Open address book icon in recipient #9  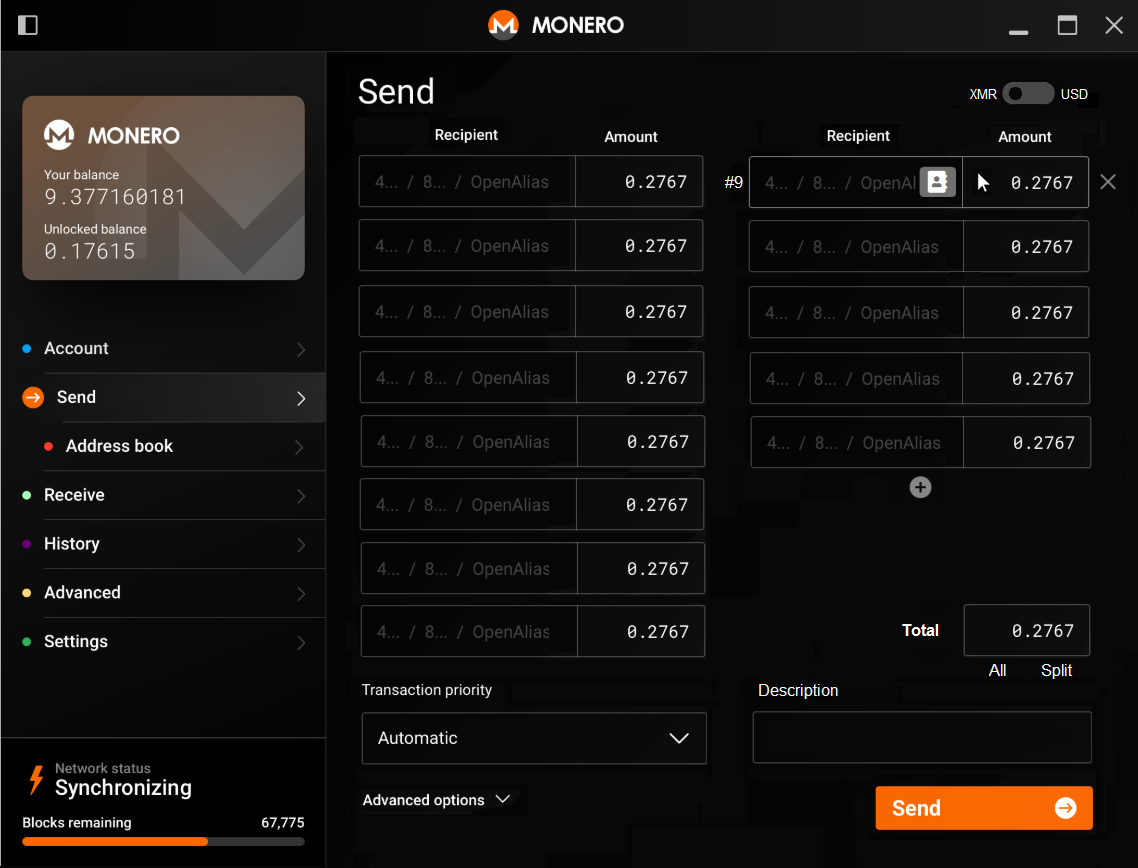coord(937,181)
